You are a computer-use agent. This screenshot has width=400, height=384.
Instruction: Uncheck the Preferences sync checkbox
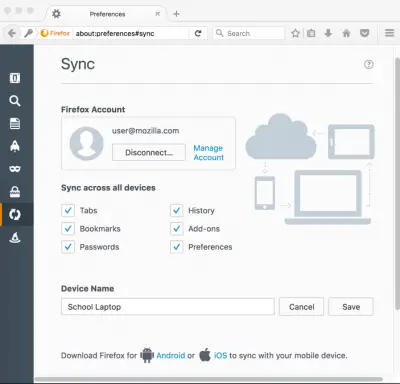(177, 247)
